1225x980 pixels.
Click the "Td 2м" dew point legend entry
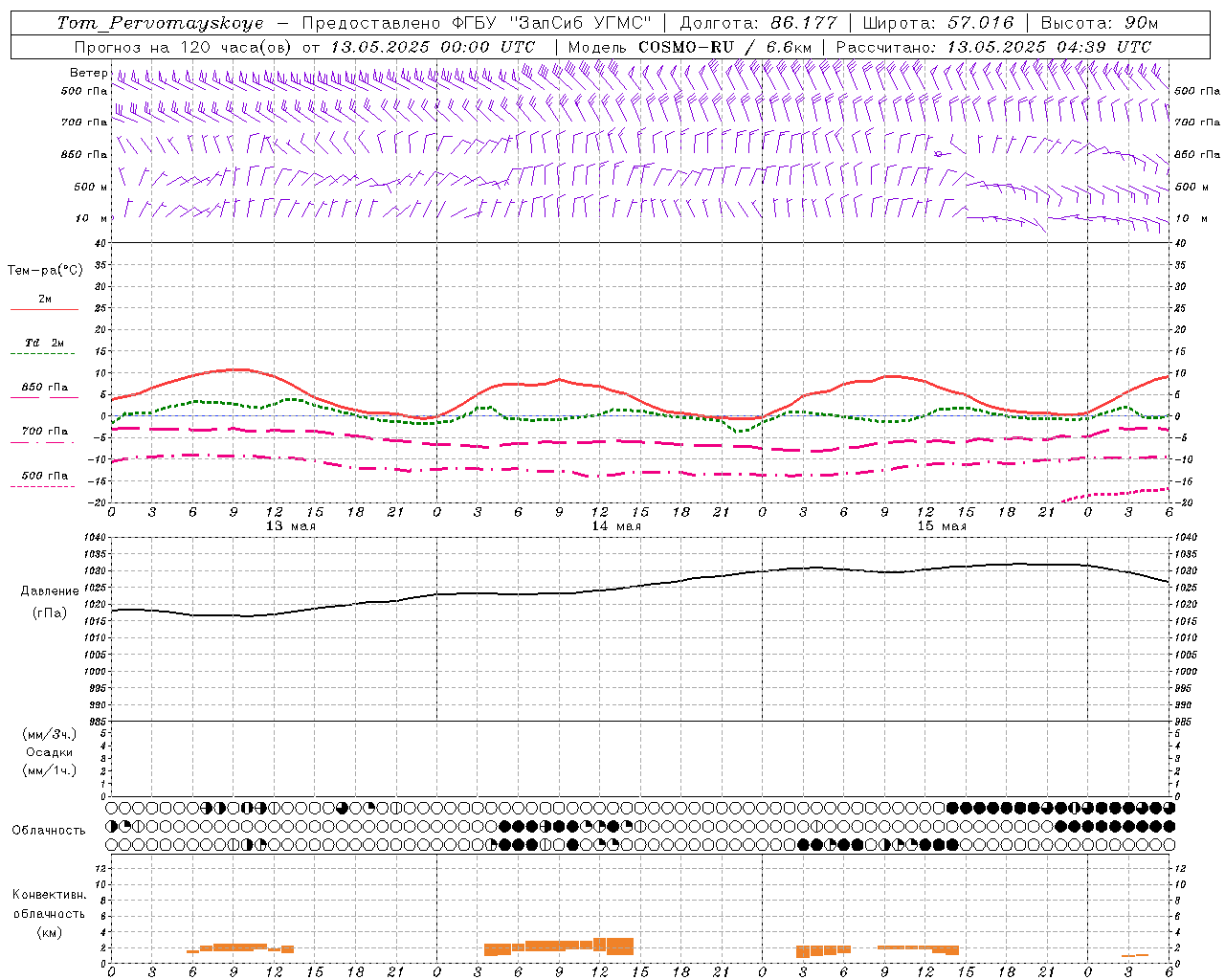(x=45, y=343)
